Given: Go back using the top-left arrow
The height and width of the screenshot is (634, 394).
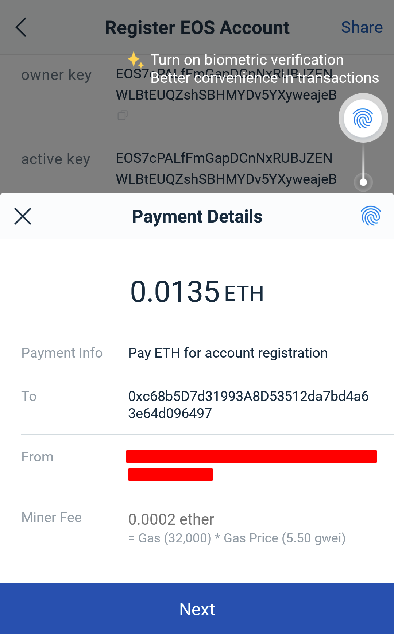Looking at the screenshot, I should tap(21, 27).
